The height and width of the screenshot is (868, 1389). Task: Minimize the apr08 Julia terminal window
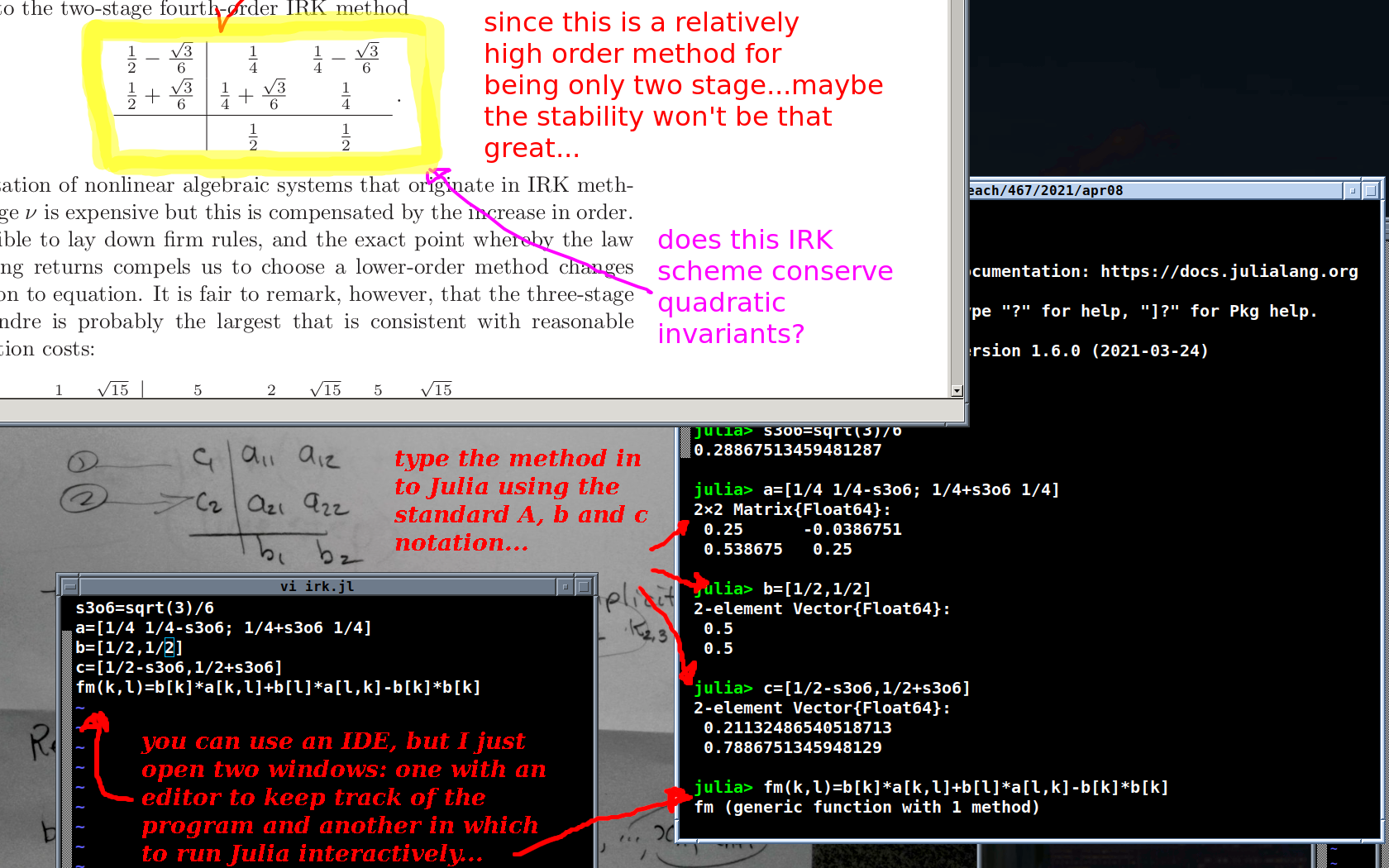[1353, 190]
